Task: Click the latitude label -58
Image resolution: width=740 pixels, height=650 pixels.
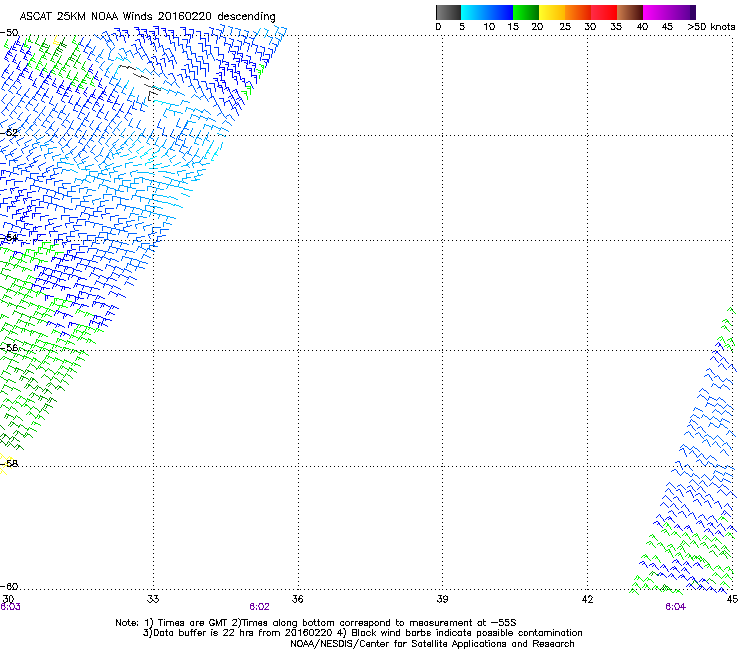Action: pyautogui.click(x=9, y=464)
